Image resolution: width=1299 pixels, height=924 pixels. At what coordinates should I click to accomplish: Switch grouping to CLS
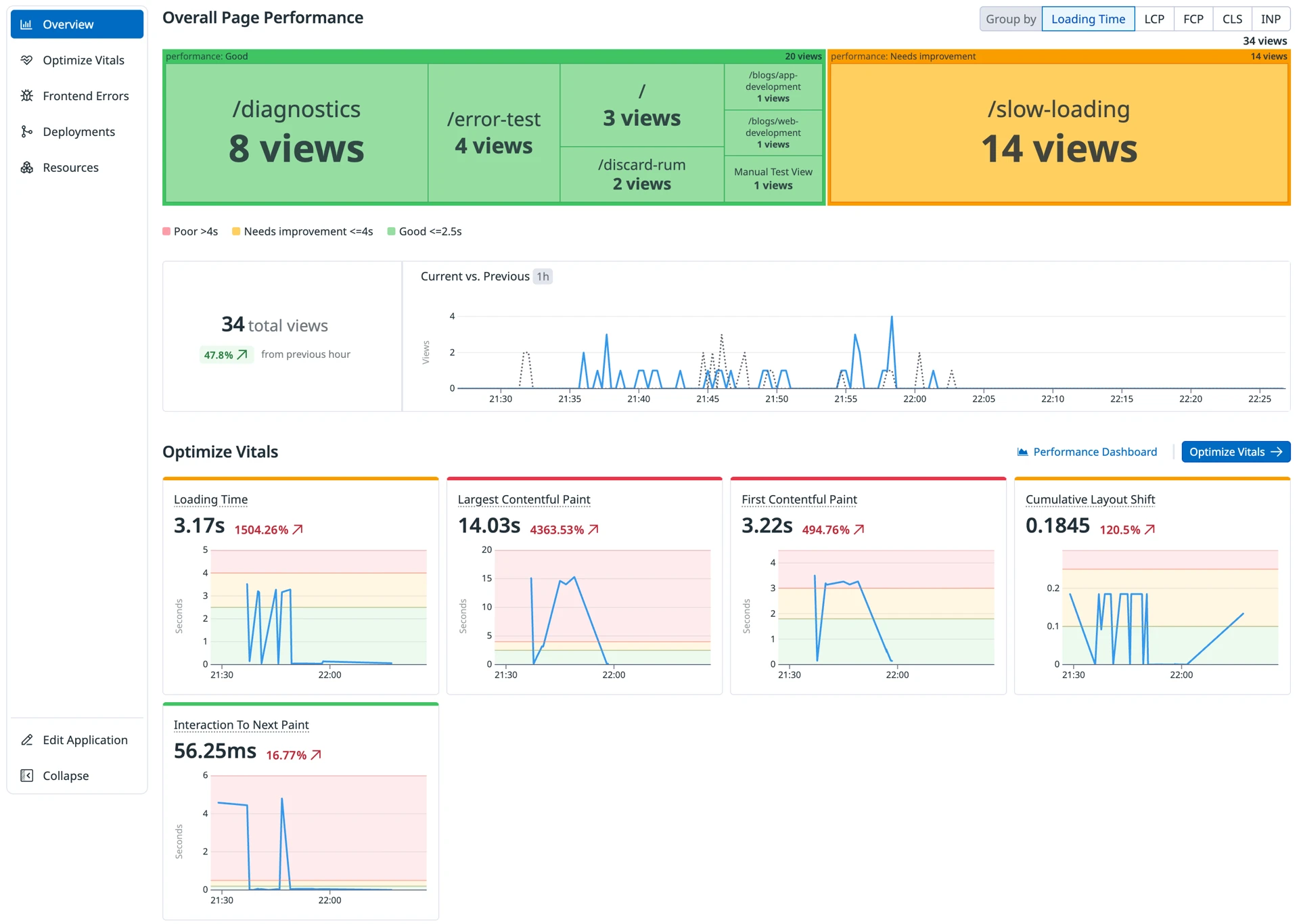click(1231, 19)
